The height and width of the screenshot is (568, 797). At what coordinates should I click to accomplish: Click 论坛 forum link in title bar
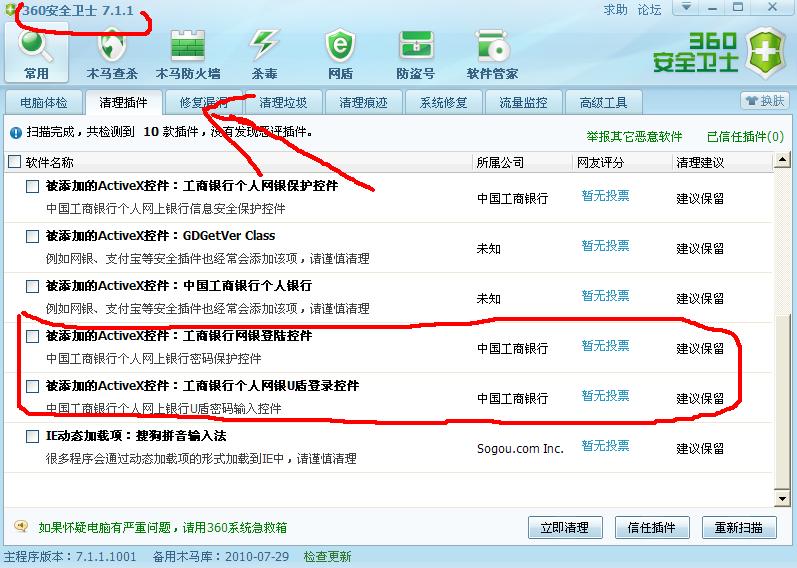pos(650,10)
